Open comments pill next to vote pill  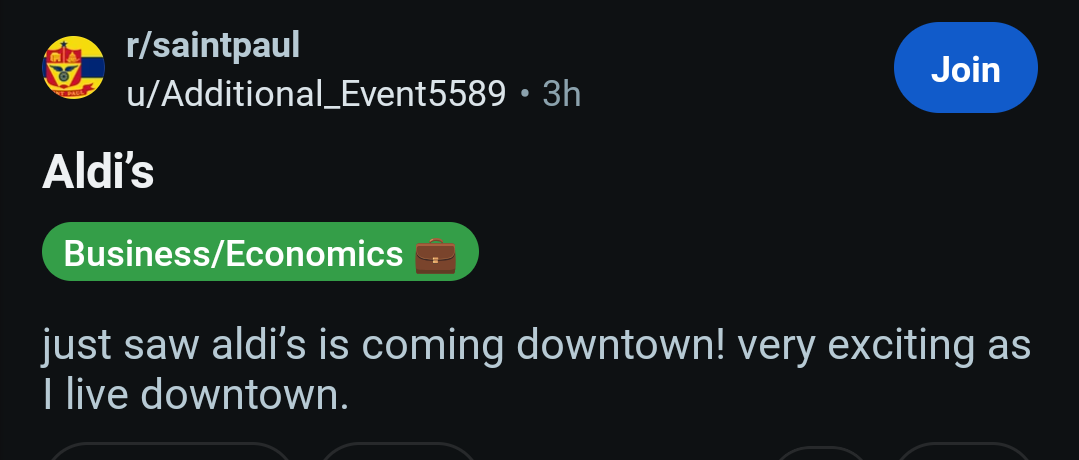click(x=399, y=452)
